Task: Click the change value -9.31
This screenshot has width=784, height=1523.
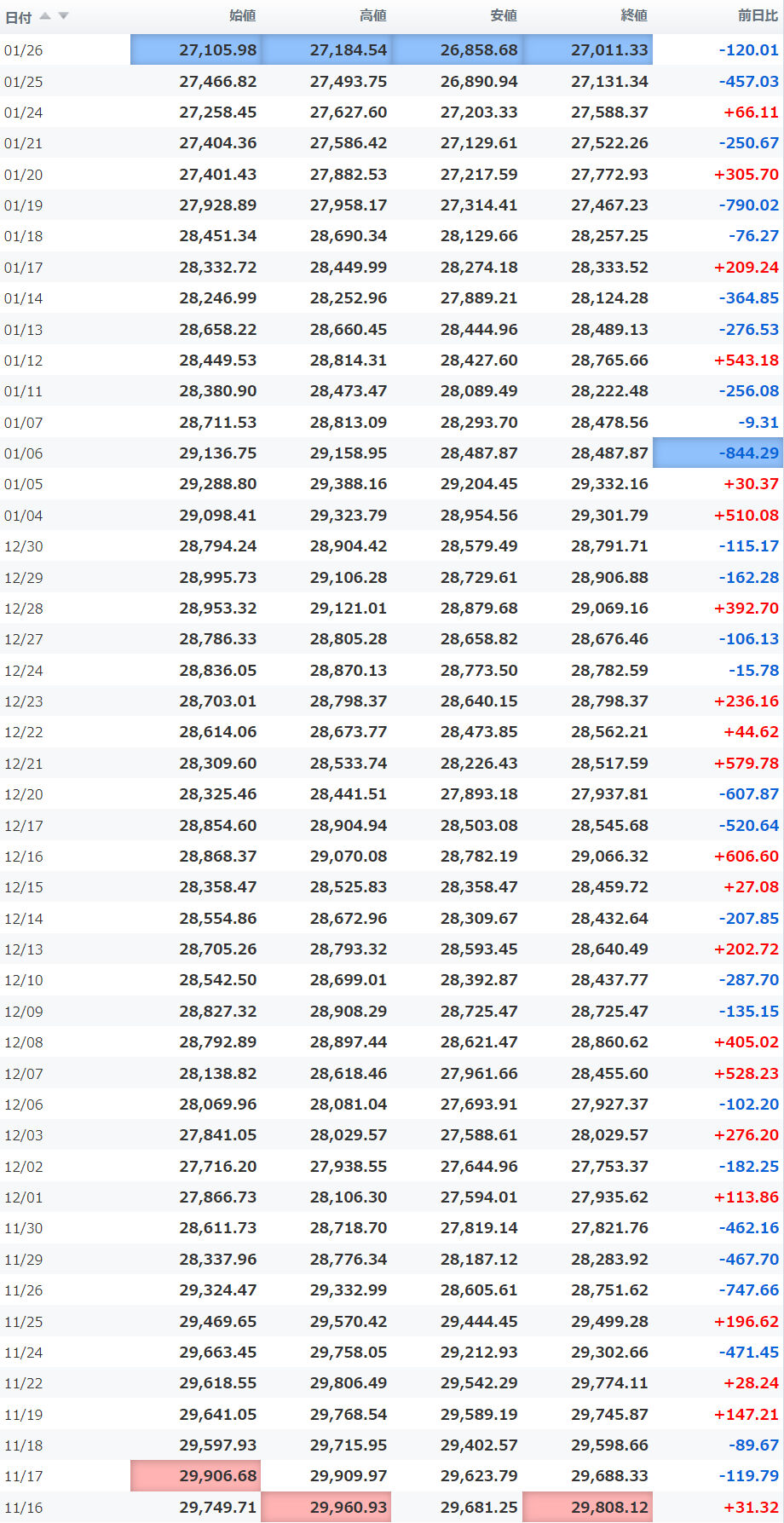Action: (x=758, y=423)
